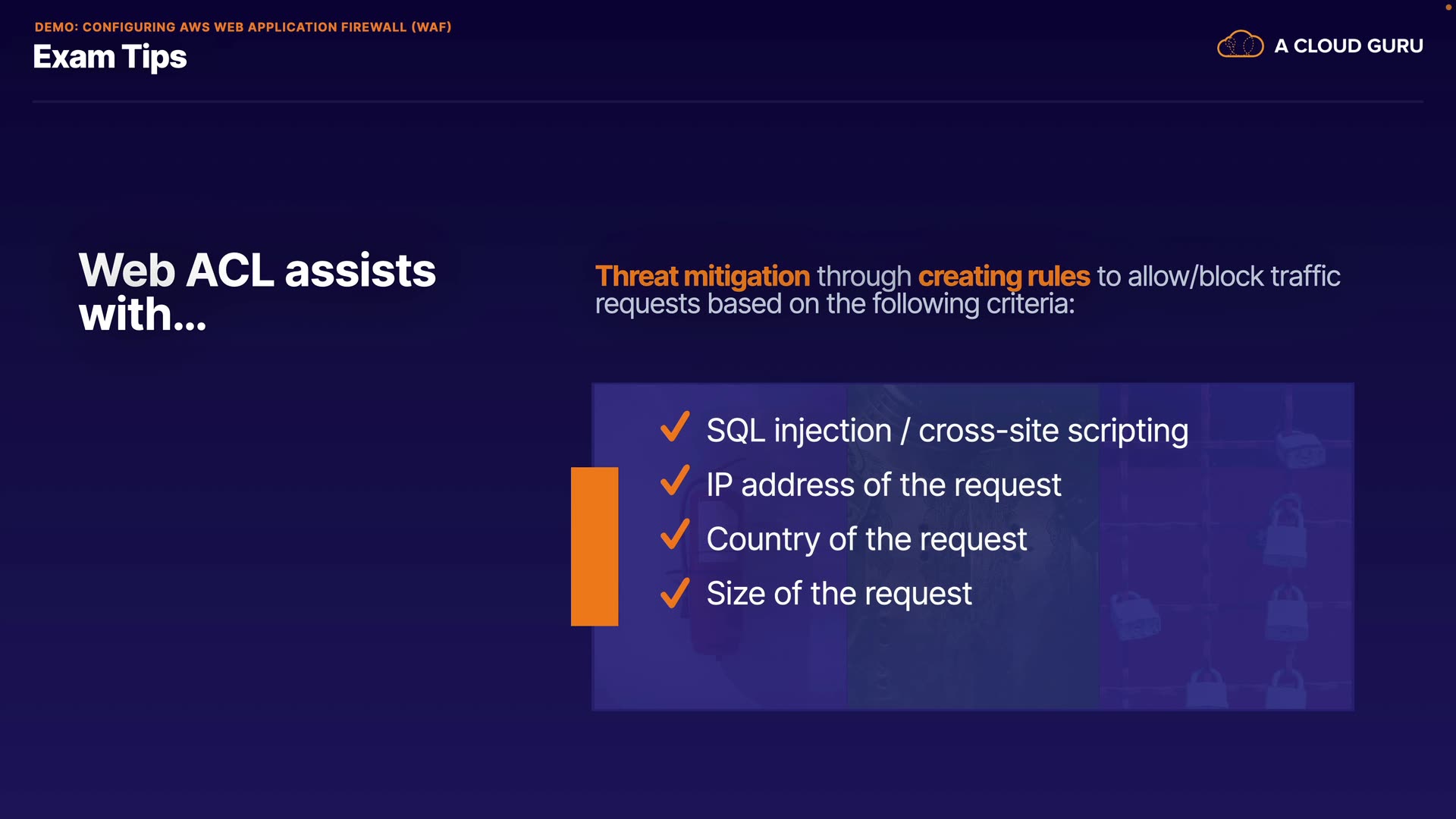
Task: Click the checkmark beside Country of the request
Action: pyautogui.click(x=674, y=535)
